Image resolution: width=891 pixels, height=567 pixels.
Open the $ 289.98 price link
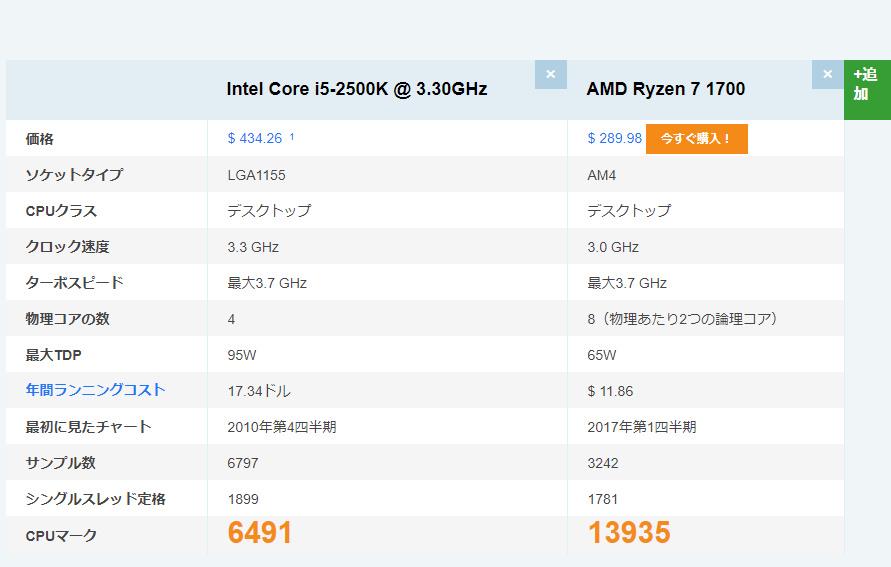[x=614, y=139]
